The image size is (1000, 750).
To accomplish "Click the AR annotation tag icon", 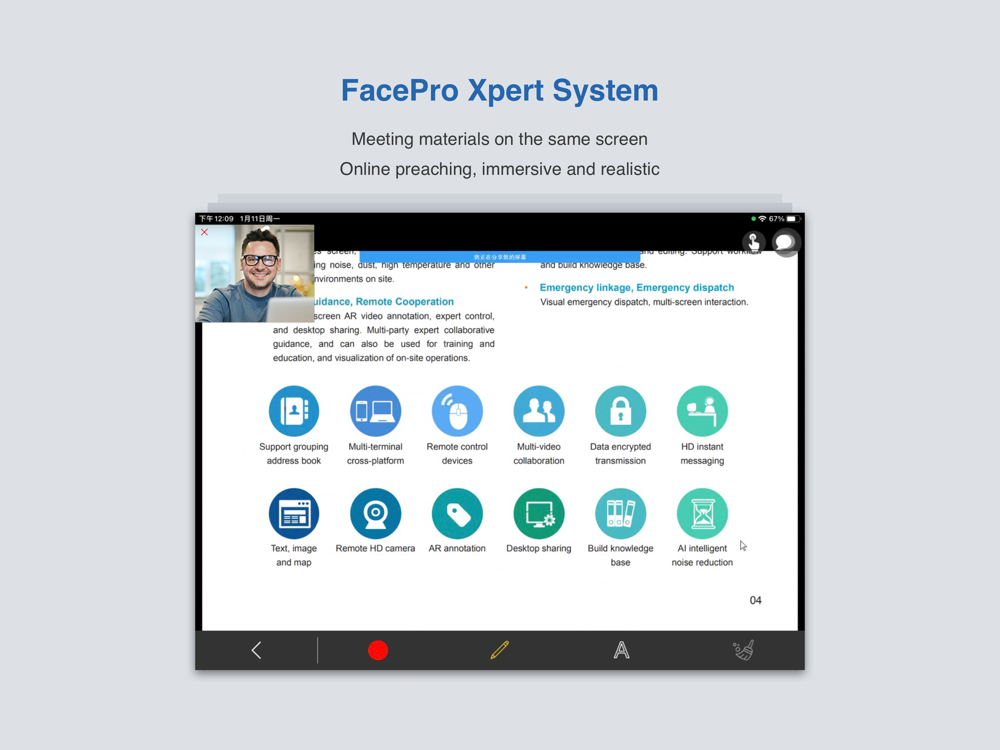I will pyautogui.click(x=457, y=513).
